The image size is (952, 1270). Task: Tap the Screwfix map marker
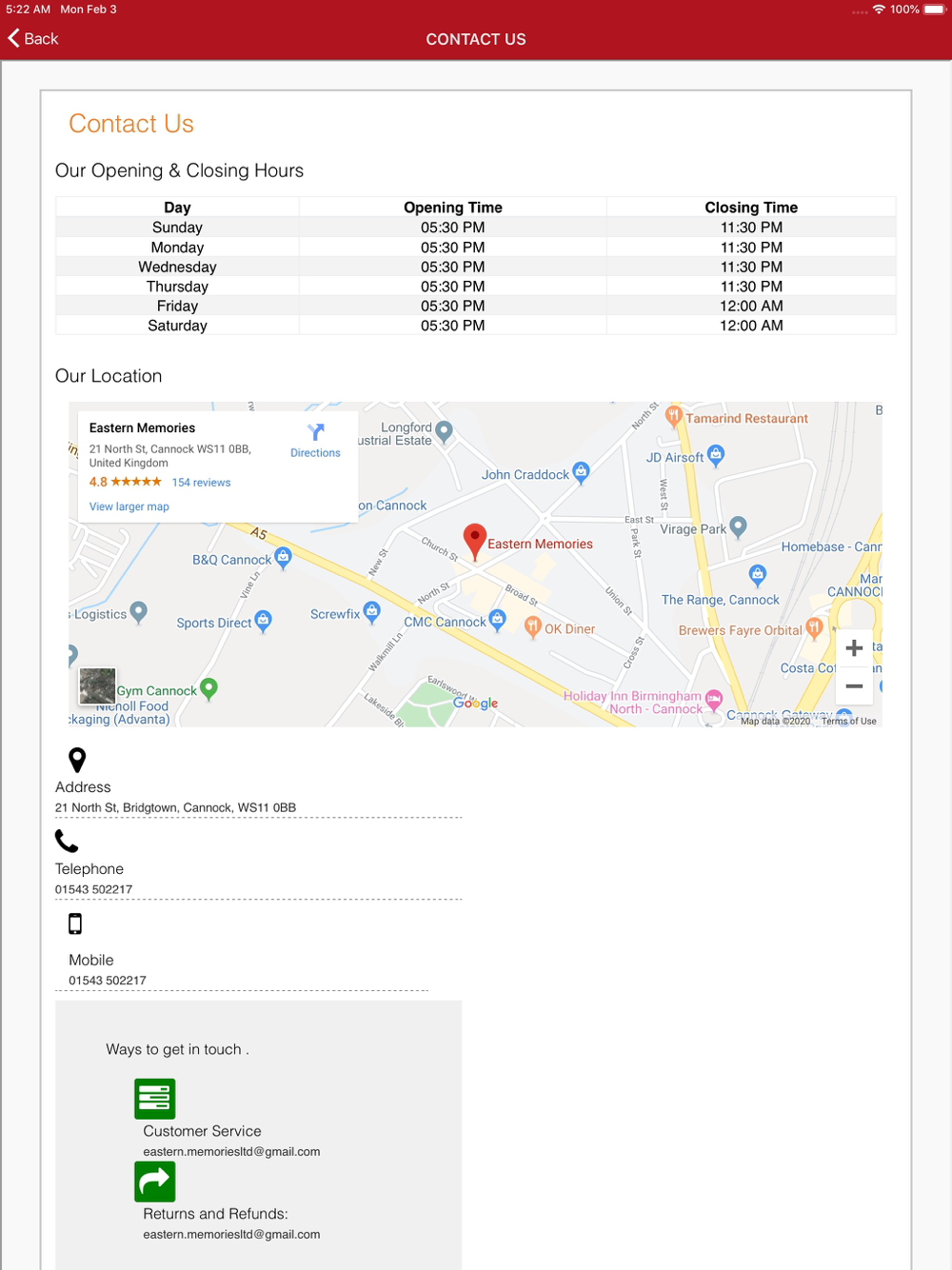point(371,611)
